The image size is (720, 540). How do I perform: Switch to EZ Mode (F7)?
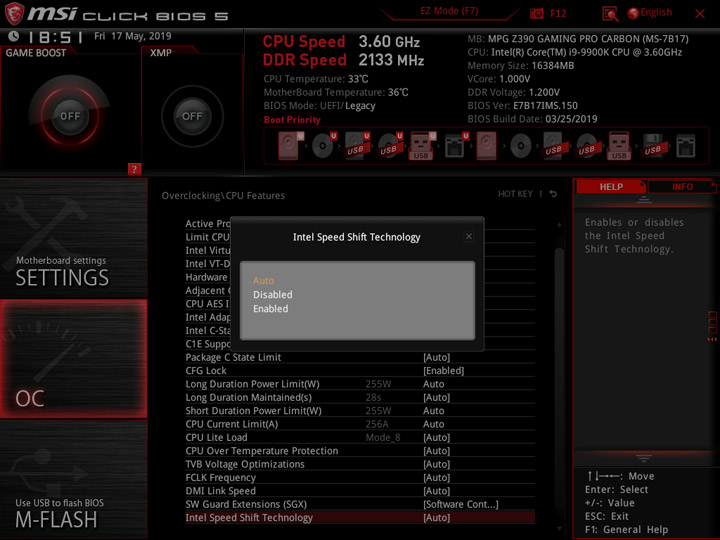click(449, 11)
